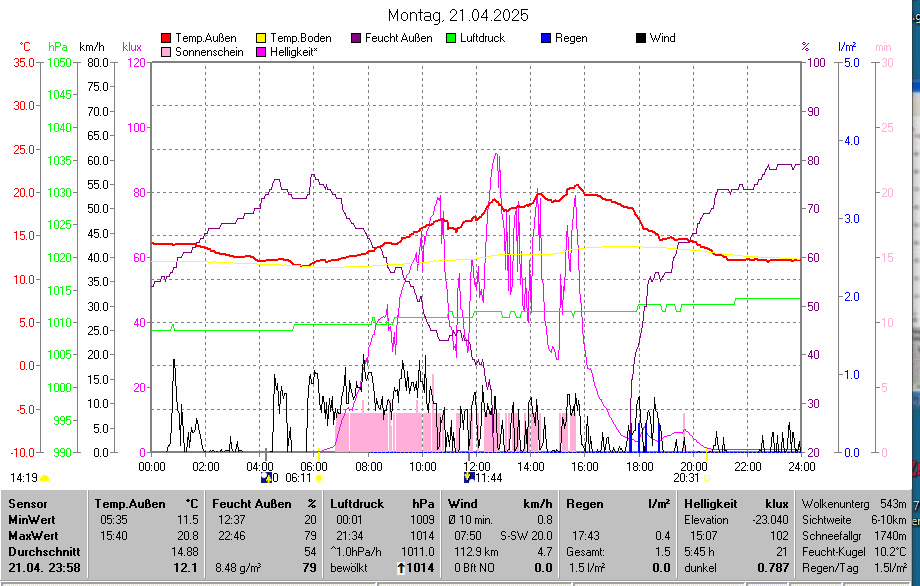
Task: Click the timestamp 21.04. 23:58
Action: coord(44,568)
